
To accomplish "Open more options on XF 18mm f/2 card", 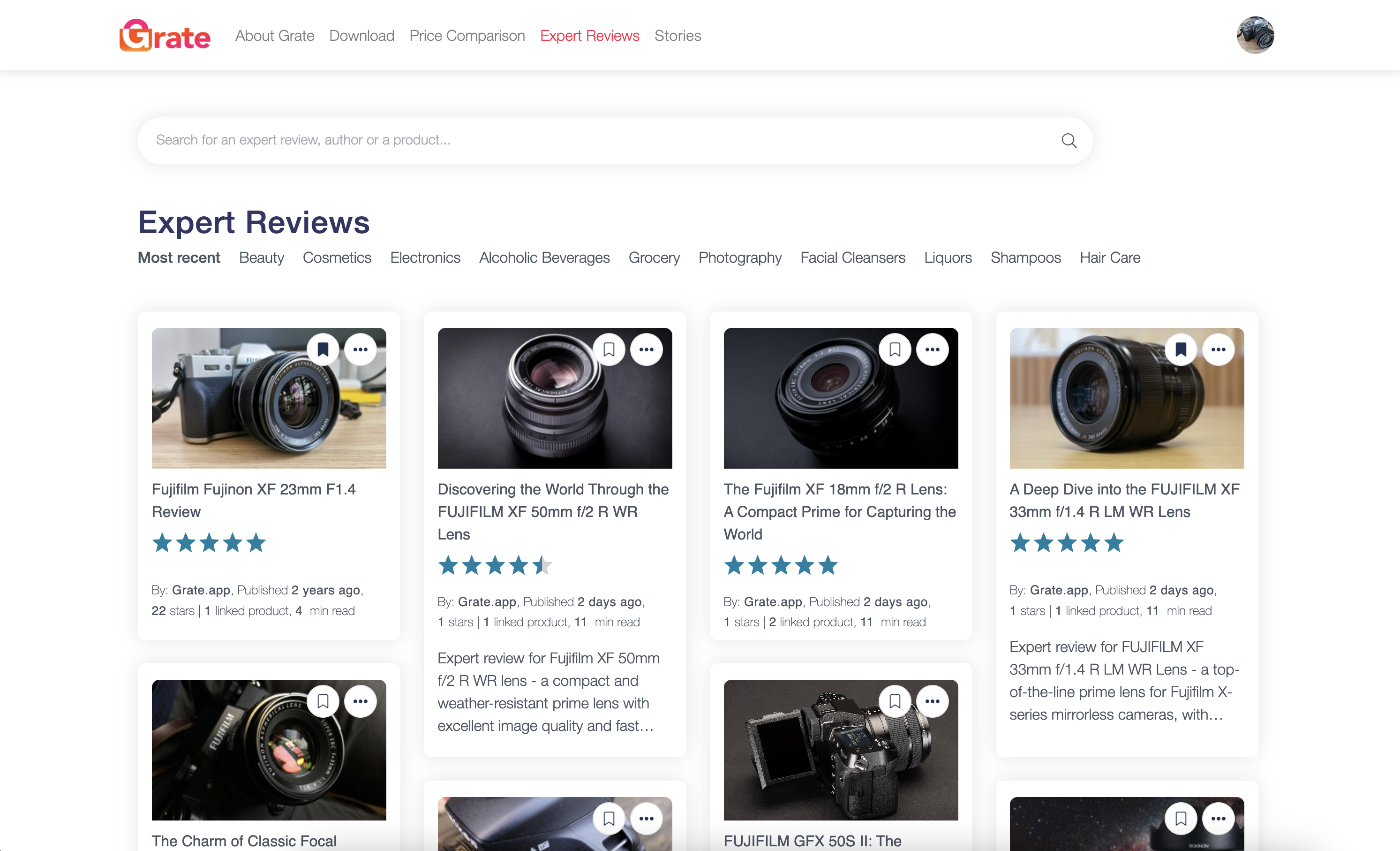I will [933, 349].
